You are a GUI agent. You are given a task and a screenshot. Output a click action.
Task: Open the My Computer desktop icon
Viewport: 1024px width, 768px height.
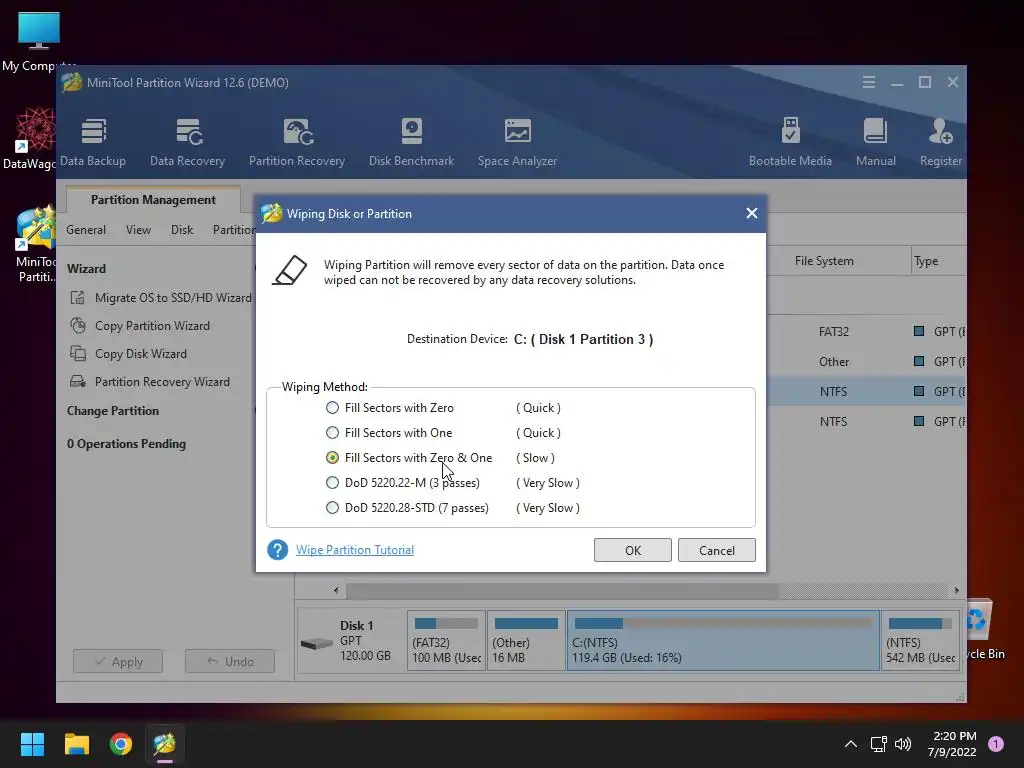39,41
